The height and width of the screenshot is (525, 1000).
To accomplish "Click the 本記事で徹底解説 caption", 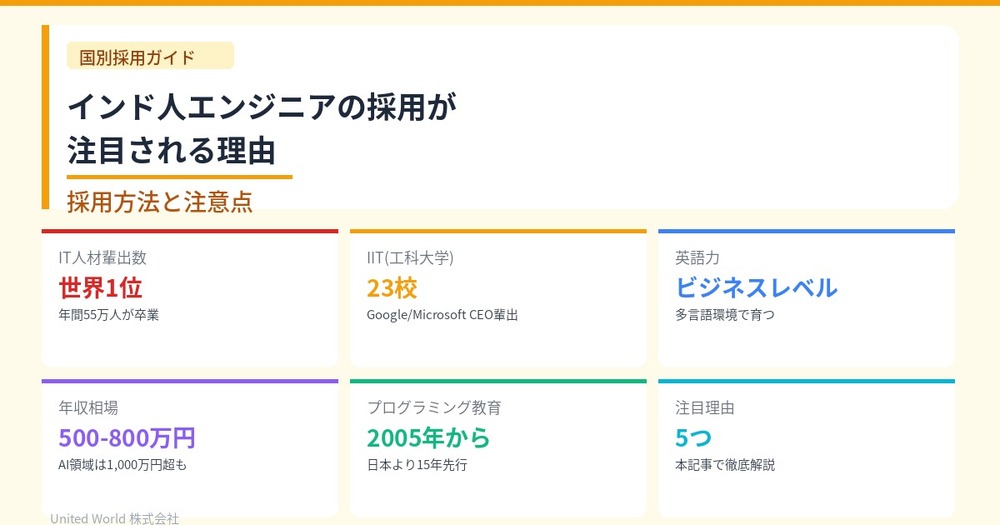I will (725, 465).
